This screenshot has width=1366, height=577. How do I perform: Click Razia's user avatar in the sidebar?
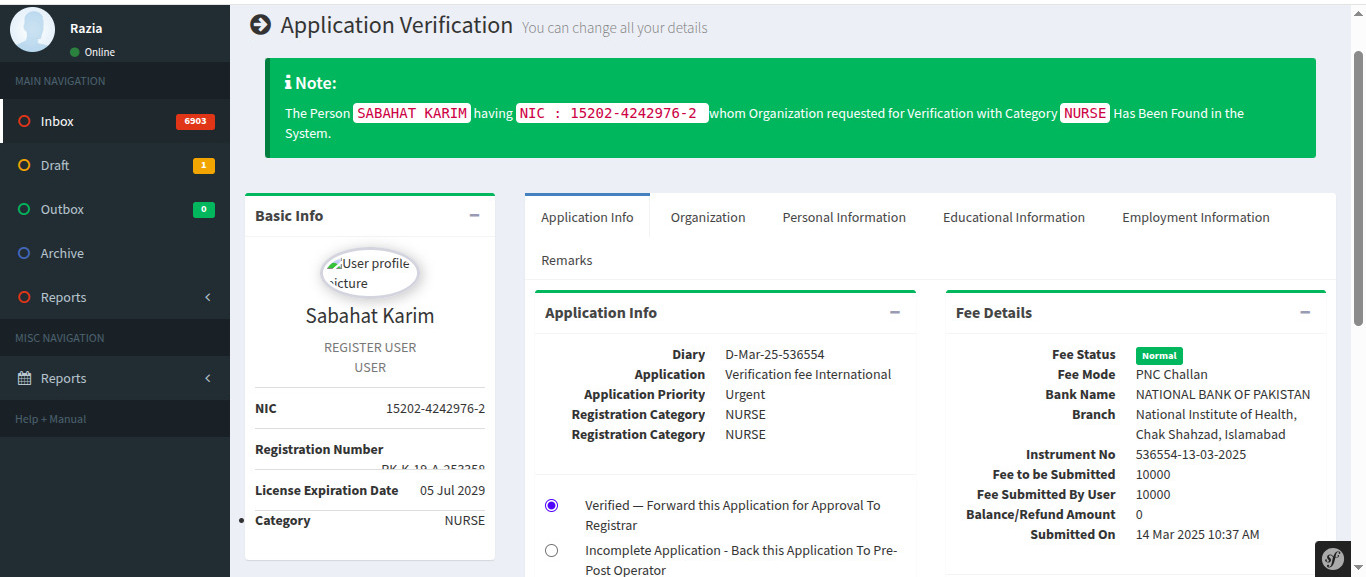click(x=32, y=29)
